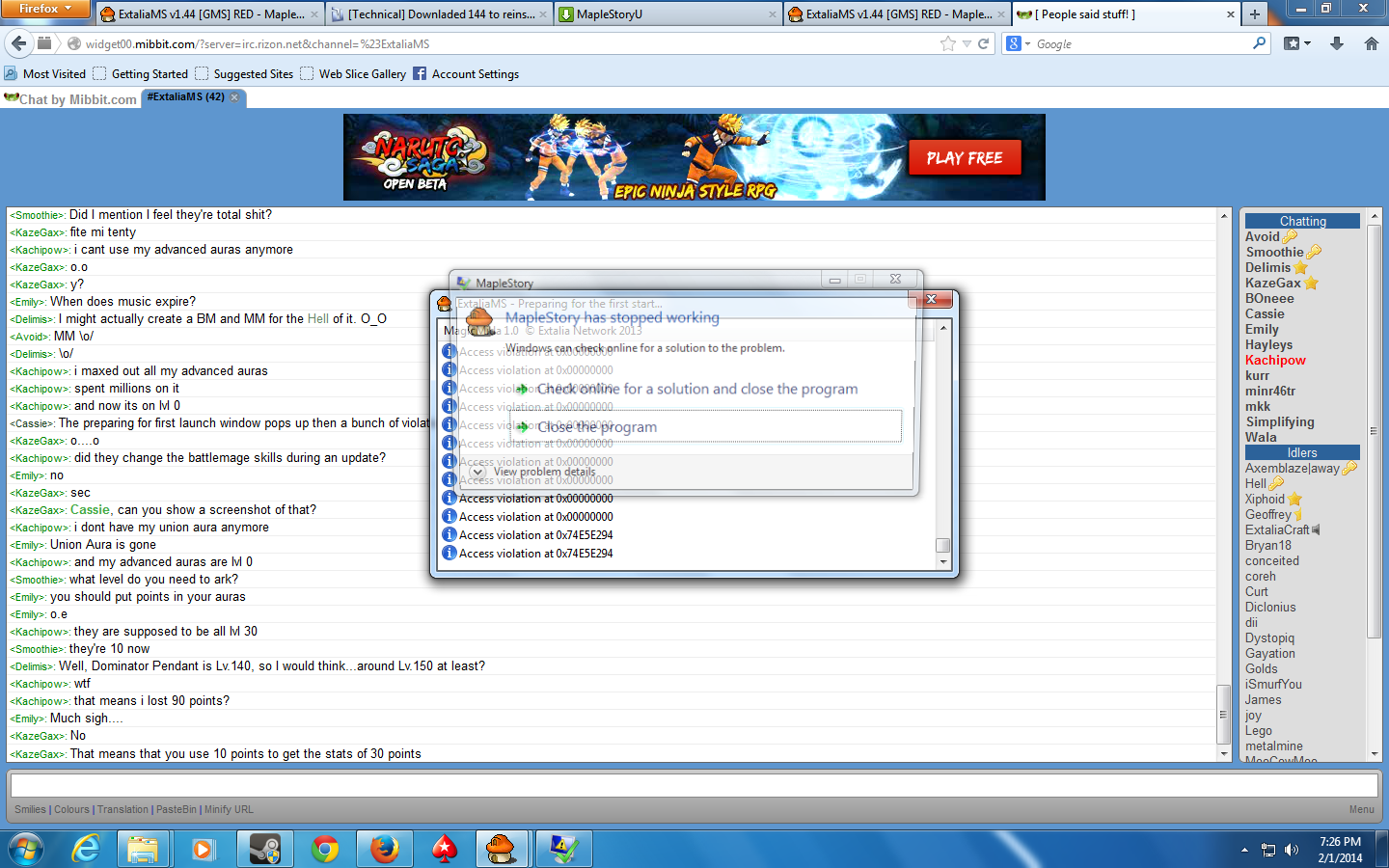Open Smilies picker

30,810
